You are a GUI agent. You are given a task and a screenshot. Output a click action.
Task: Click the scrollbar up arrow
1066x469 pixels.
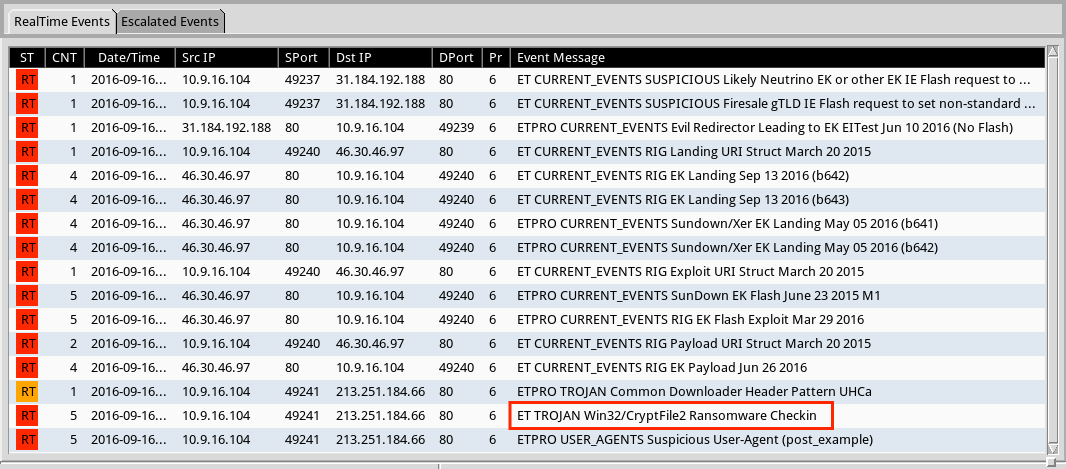[x=1051, y=52]
